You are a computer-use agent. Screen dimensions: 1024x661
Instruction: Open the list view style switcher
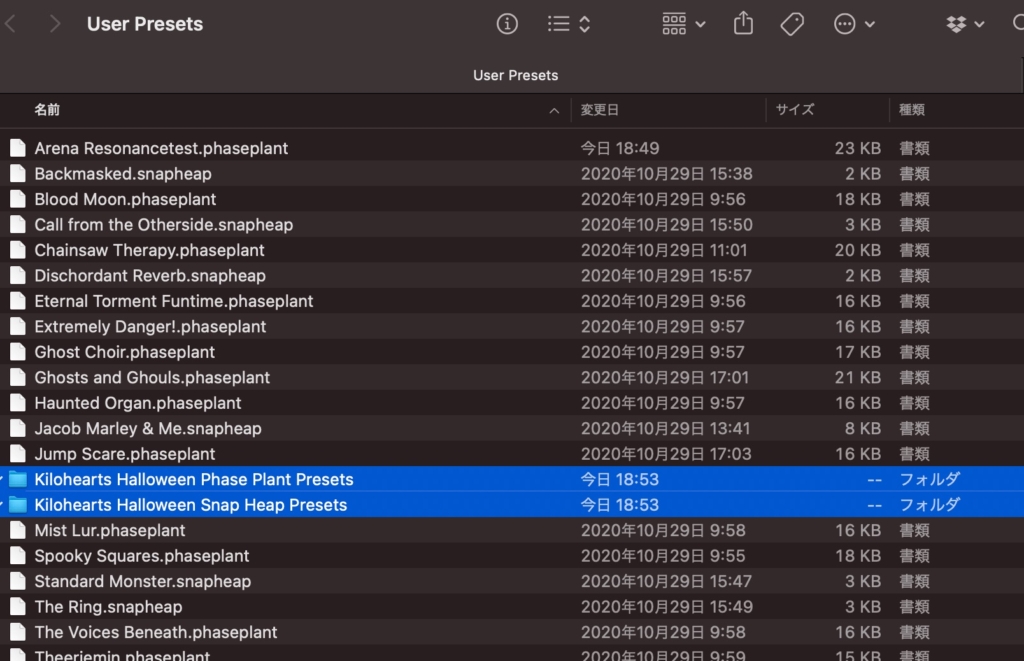tap(569, 24)
